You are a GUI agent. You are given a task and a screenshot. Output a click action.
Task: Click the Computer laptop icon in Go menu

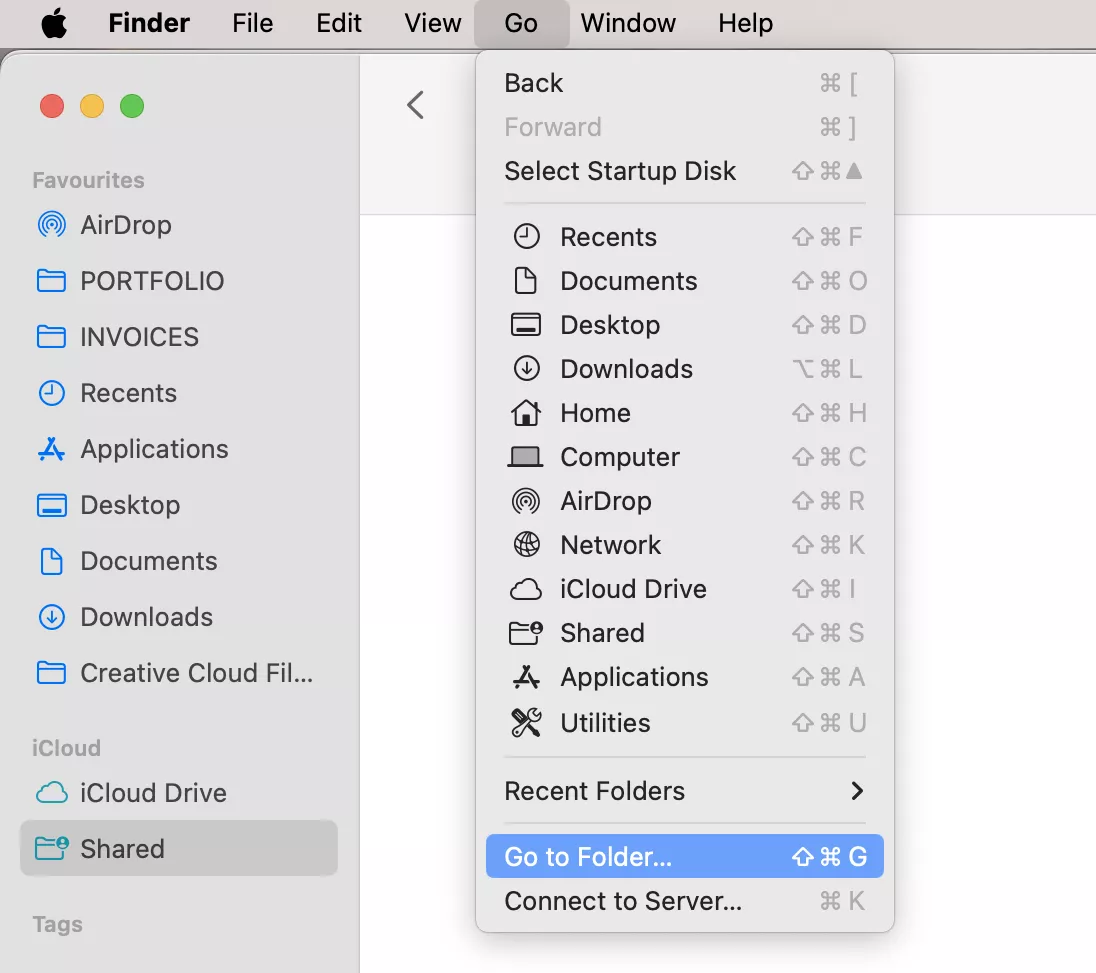(x=526, y=457)
